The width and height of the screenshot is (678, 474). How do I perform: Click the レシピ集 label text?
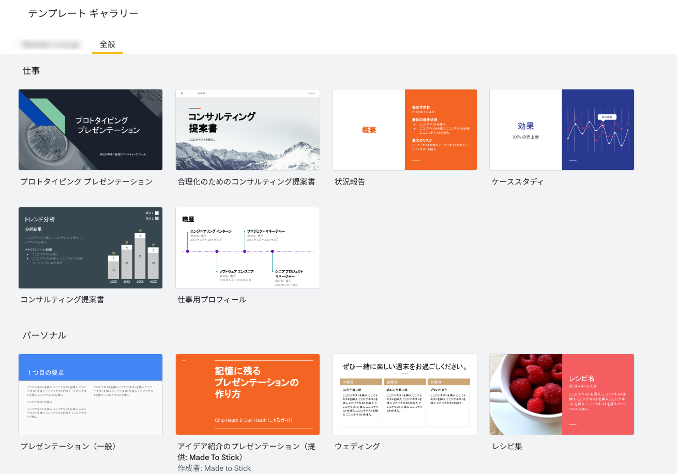[507, 446]
